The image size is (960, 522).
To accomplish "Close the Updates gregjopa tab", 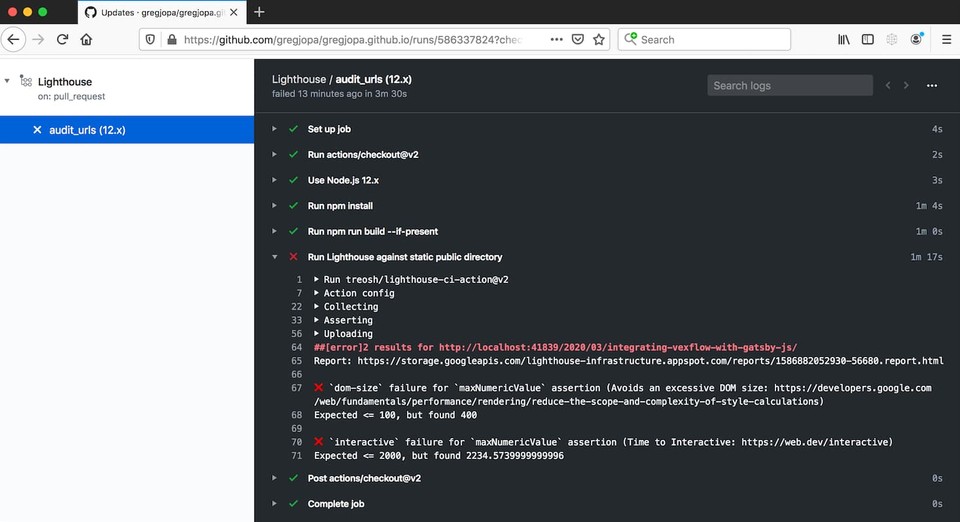I will 234,12.
